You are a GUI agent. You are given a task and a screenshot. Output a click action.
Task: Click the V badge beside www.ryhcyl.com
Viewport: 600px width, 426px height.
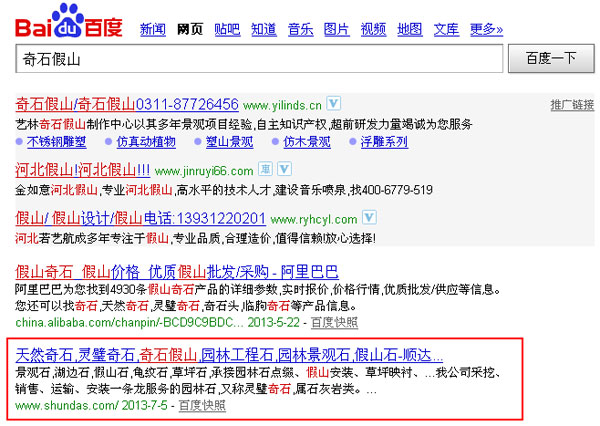[369, 217]
